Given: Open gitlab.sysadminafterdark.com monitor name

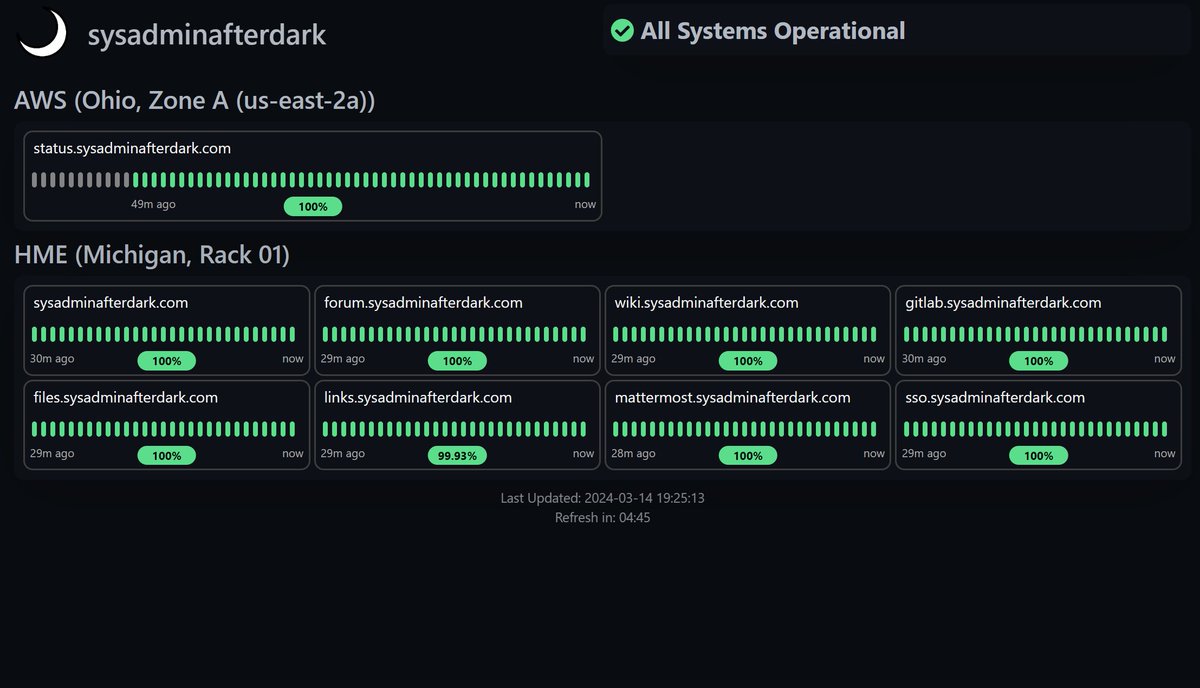Looking at the screenshot, I should click(x=1003, y=302).
